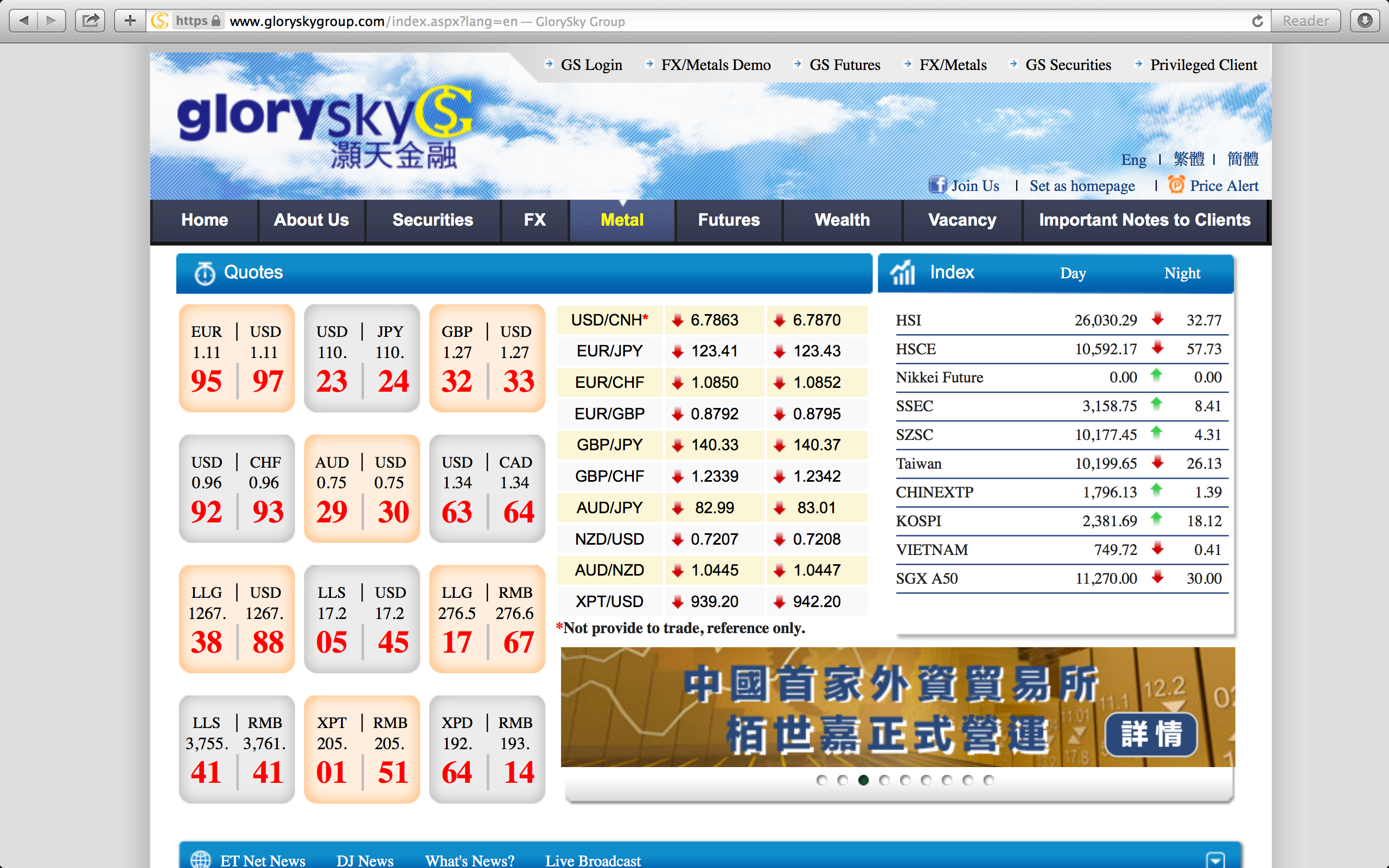Screen dimensions: 1389x868
Task: Open the downloads icon in toolbar
Action: (1365, 21)
